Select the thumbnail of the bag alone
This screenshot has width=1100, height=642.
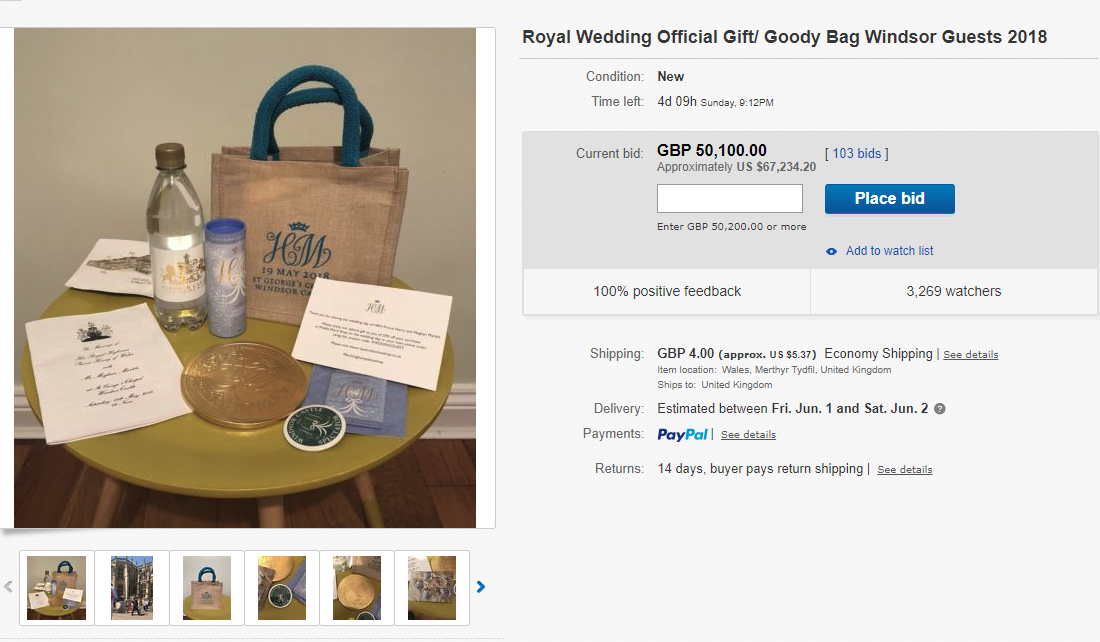207,588
